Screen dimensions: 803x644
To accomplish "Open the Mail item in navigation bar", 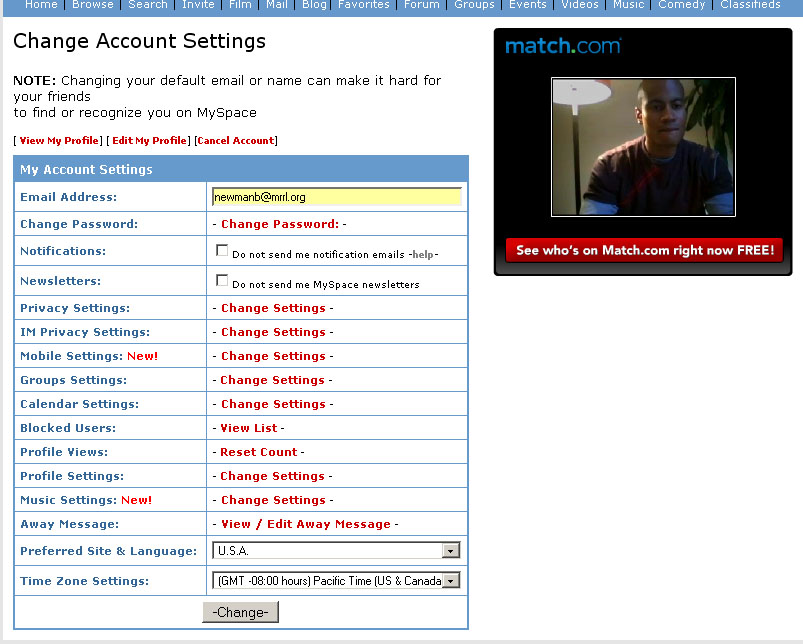I will point(277,5).
